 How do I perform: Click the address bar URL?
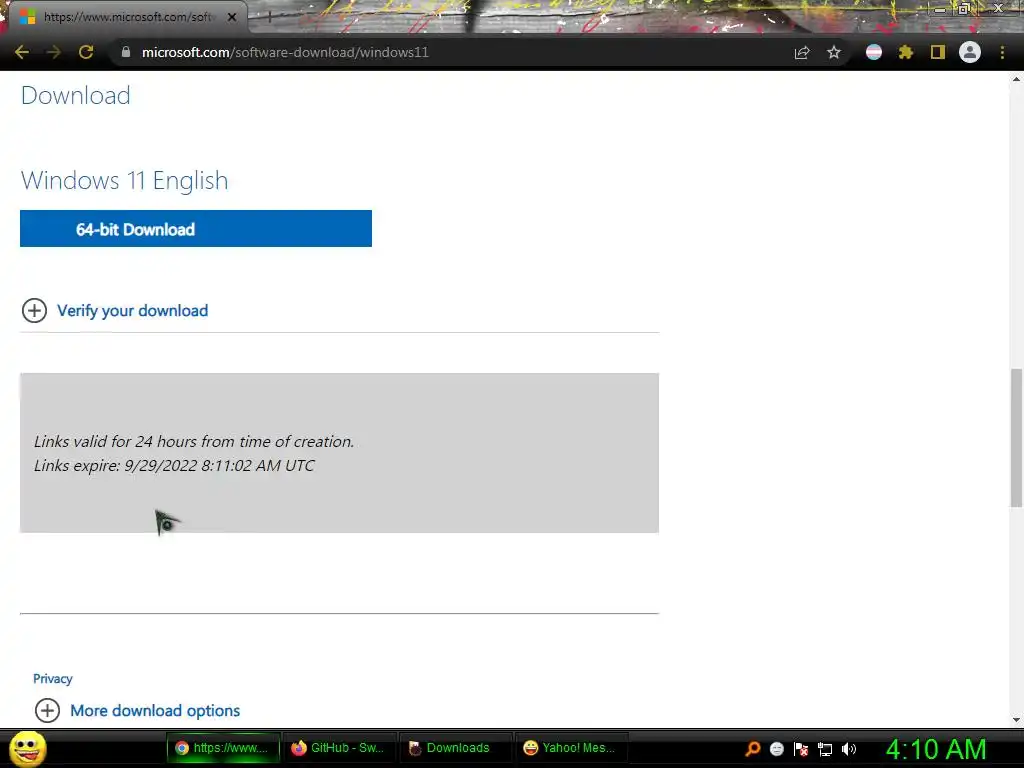pos(285,52)
